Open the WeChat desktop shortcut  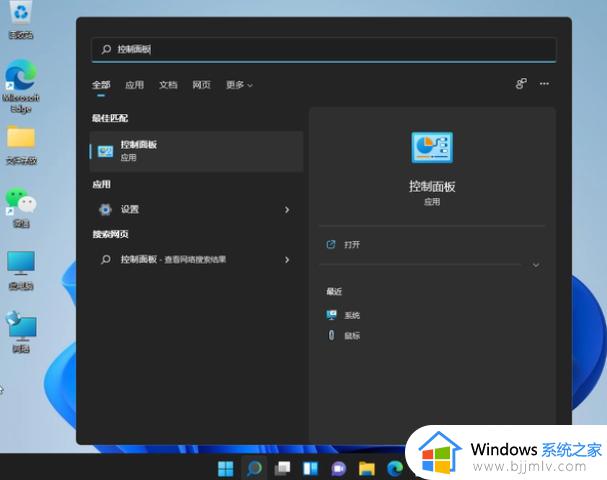coord(21,207)
